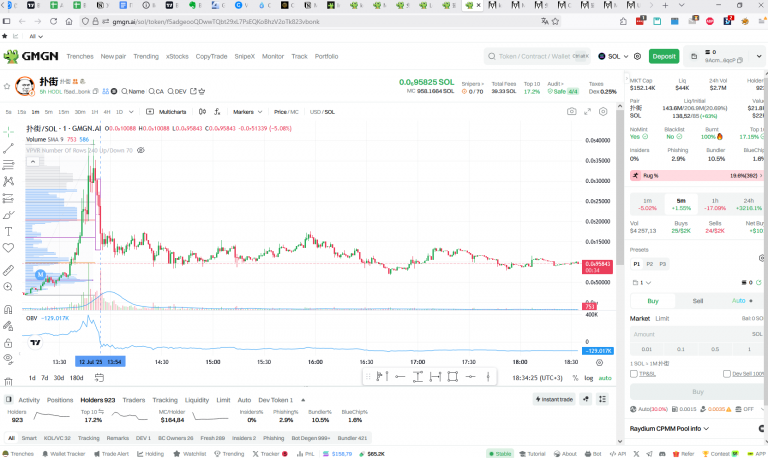
Task: Expand more timeframe intervals chevron
Action: 131,112
